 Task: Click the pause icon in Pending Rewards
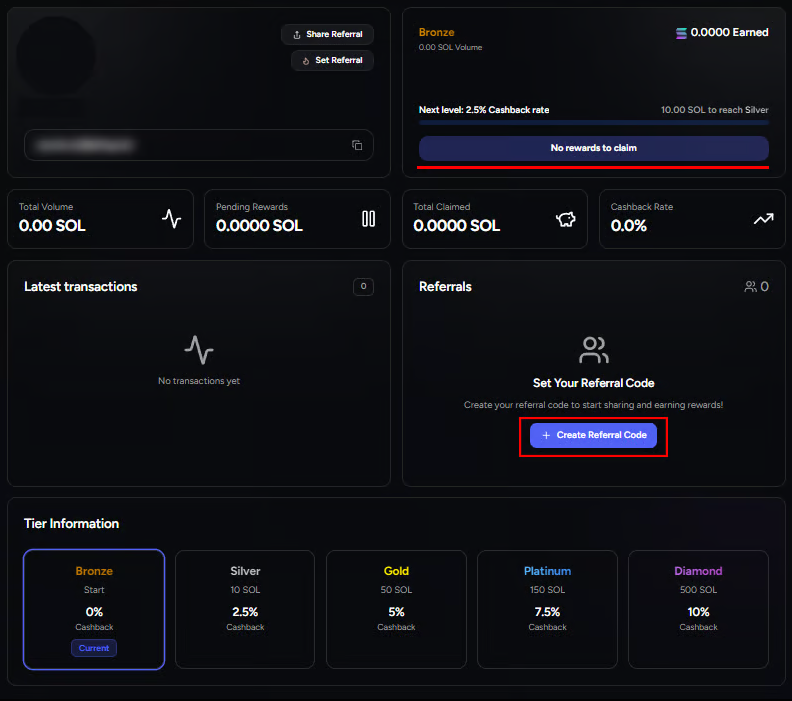tap(368, 219)
